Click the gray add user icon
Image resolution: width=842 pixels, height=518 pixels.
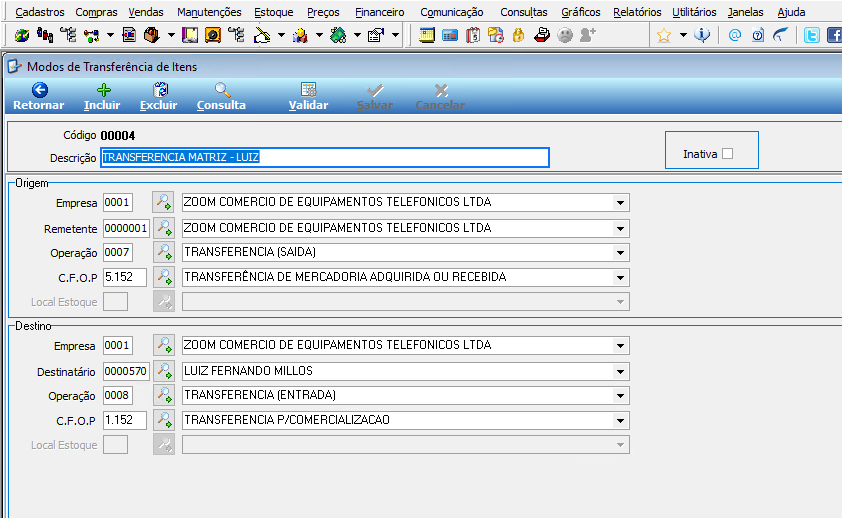point(588,35)
